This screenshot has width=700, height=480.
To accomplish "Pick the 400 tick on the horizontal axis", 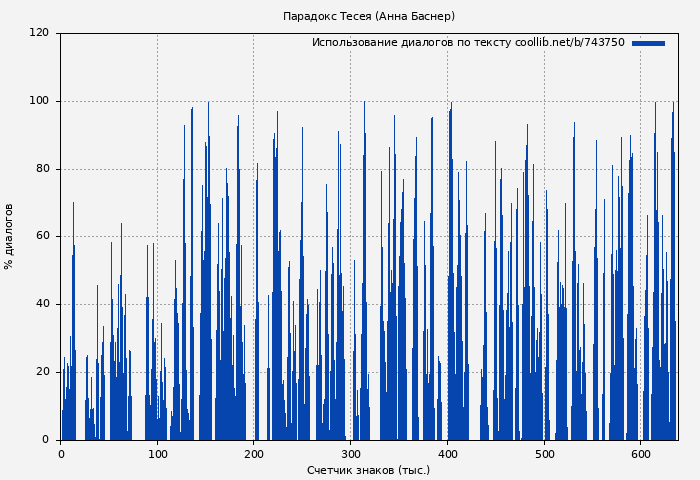I will click(x=447, y=454).
